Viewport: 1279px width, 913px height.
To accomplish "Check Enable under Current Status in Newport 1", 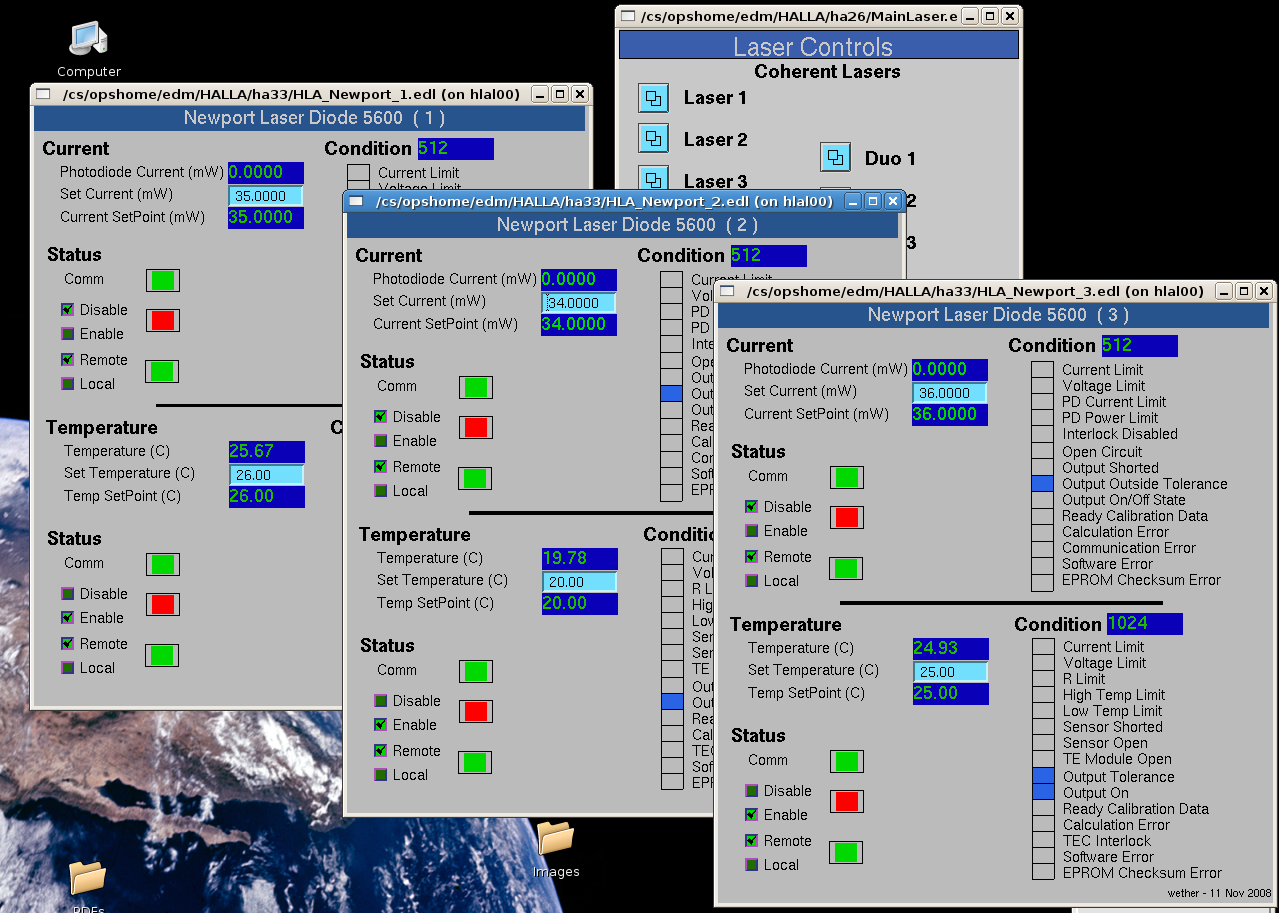I will [x=68, y=334].
